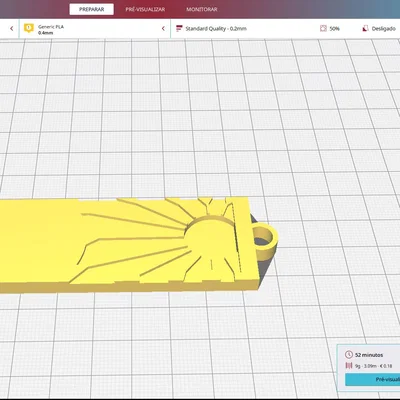Switch to the PREPARAR tab
Viewport: 400px width, 400px height.
[x=91, y=9]
